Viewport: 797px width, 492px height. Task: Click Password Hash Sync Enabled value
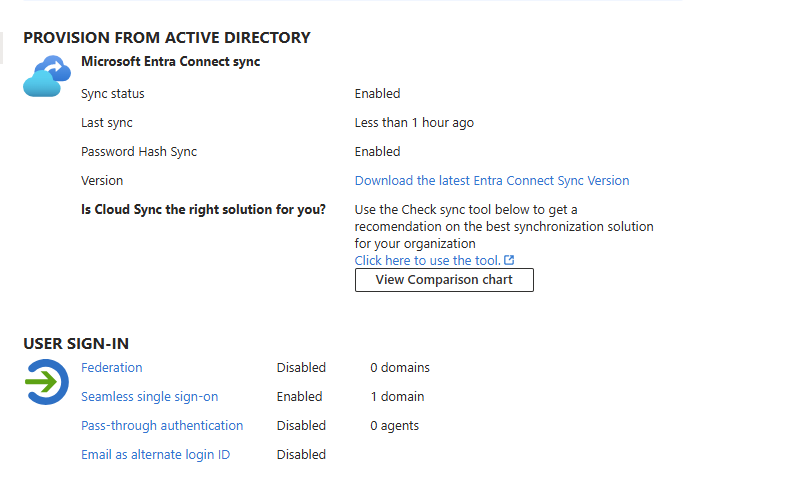point(378,151)
